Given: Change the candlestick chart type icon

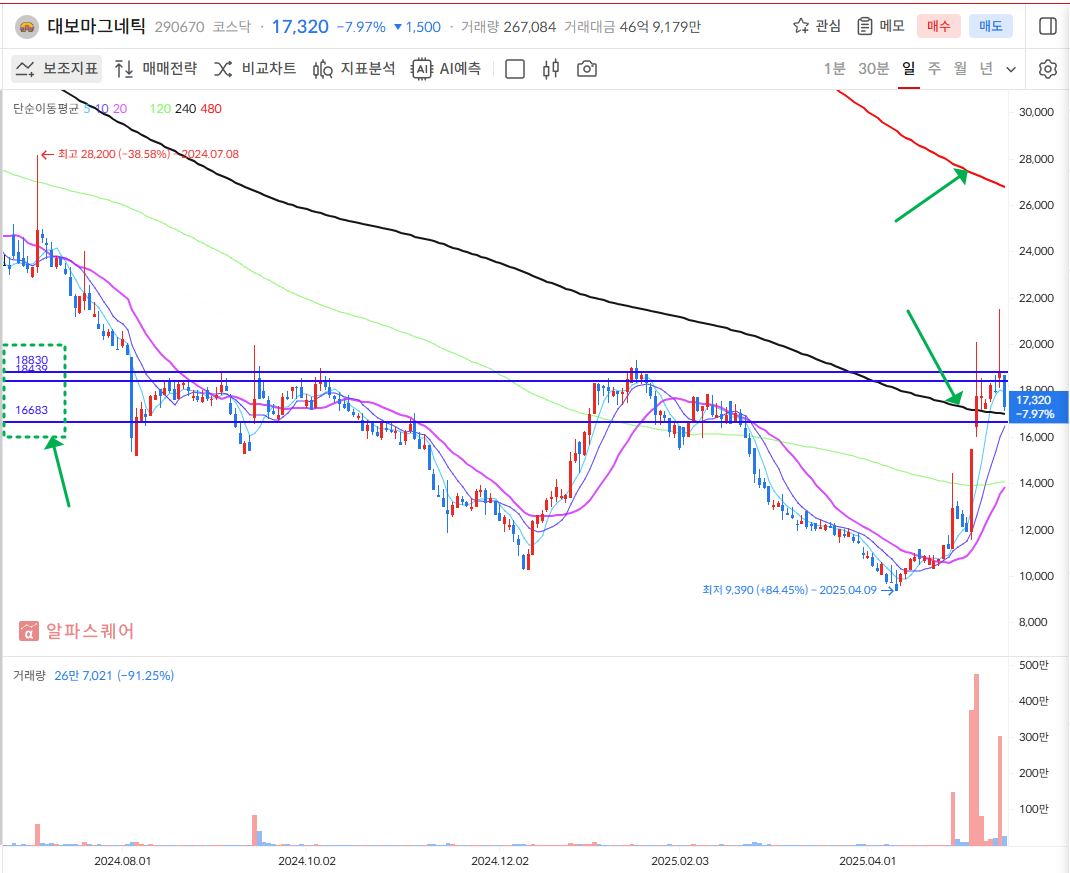Looking at the screenshot, I should (551, 69).
